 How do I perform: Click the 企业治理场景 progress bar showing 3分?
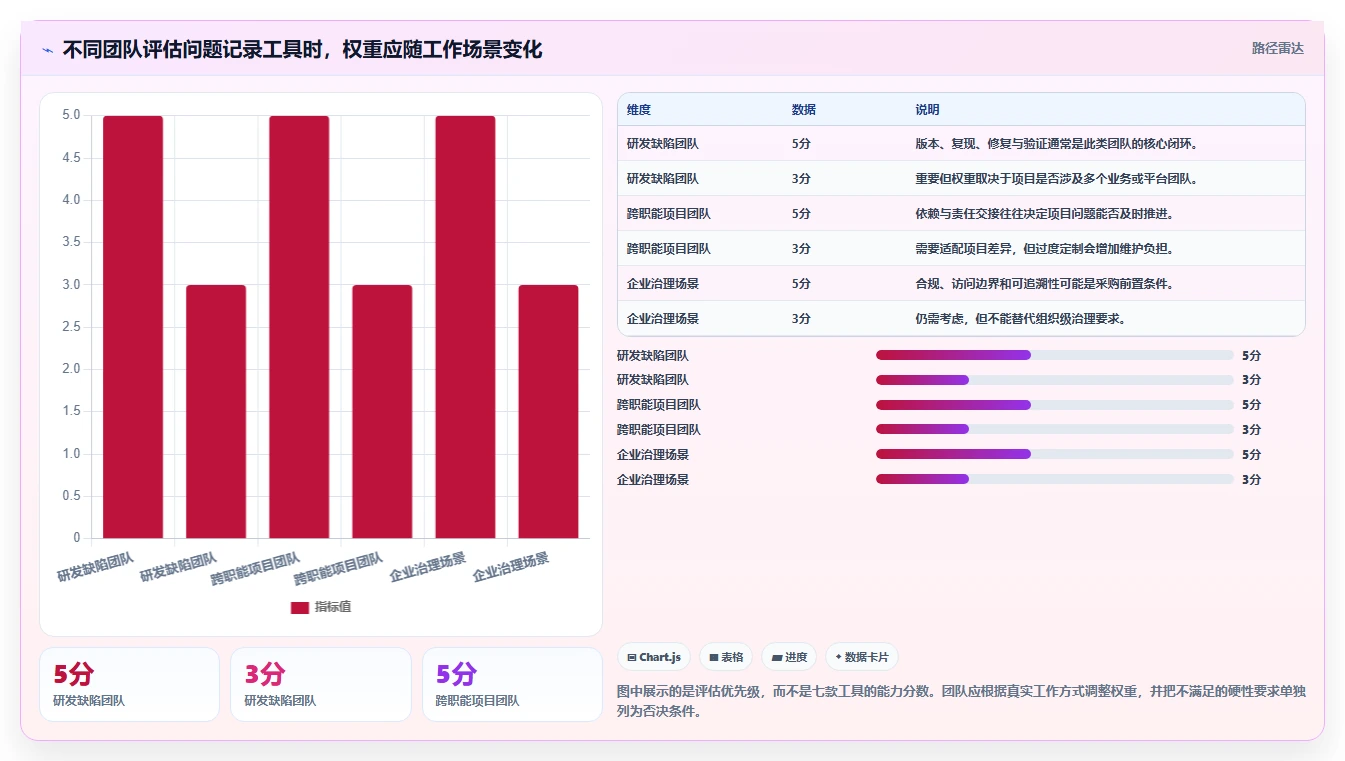coord(1054,479)
